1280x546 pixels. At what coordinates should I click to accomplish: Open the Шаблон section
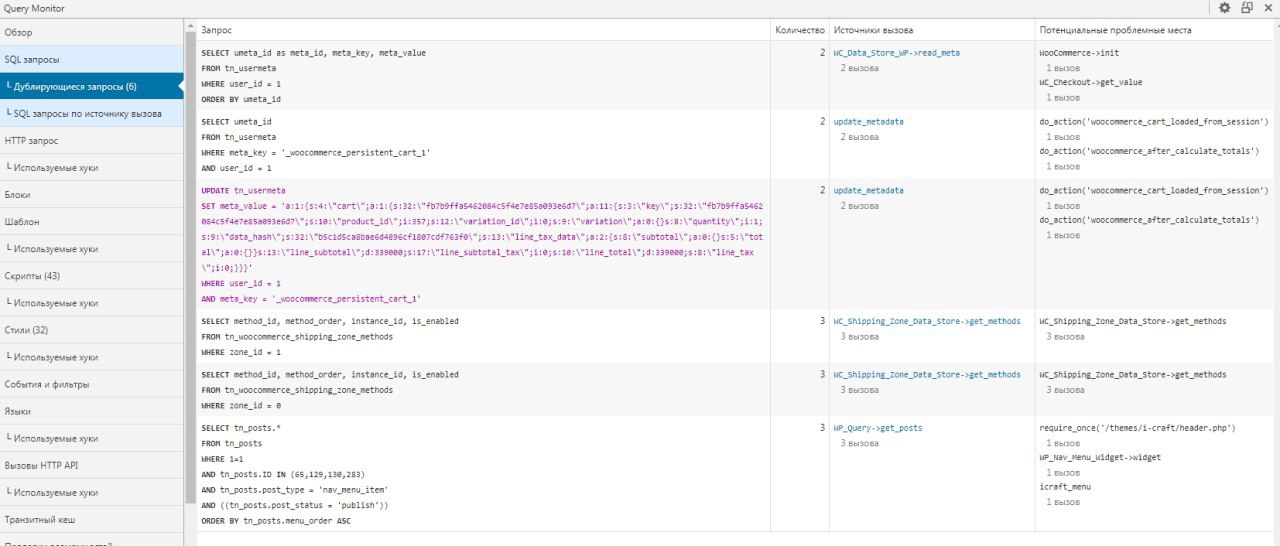92,221
